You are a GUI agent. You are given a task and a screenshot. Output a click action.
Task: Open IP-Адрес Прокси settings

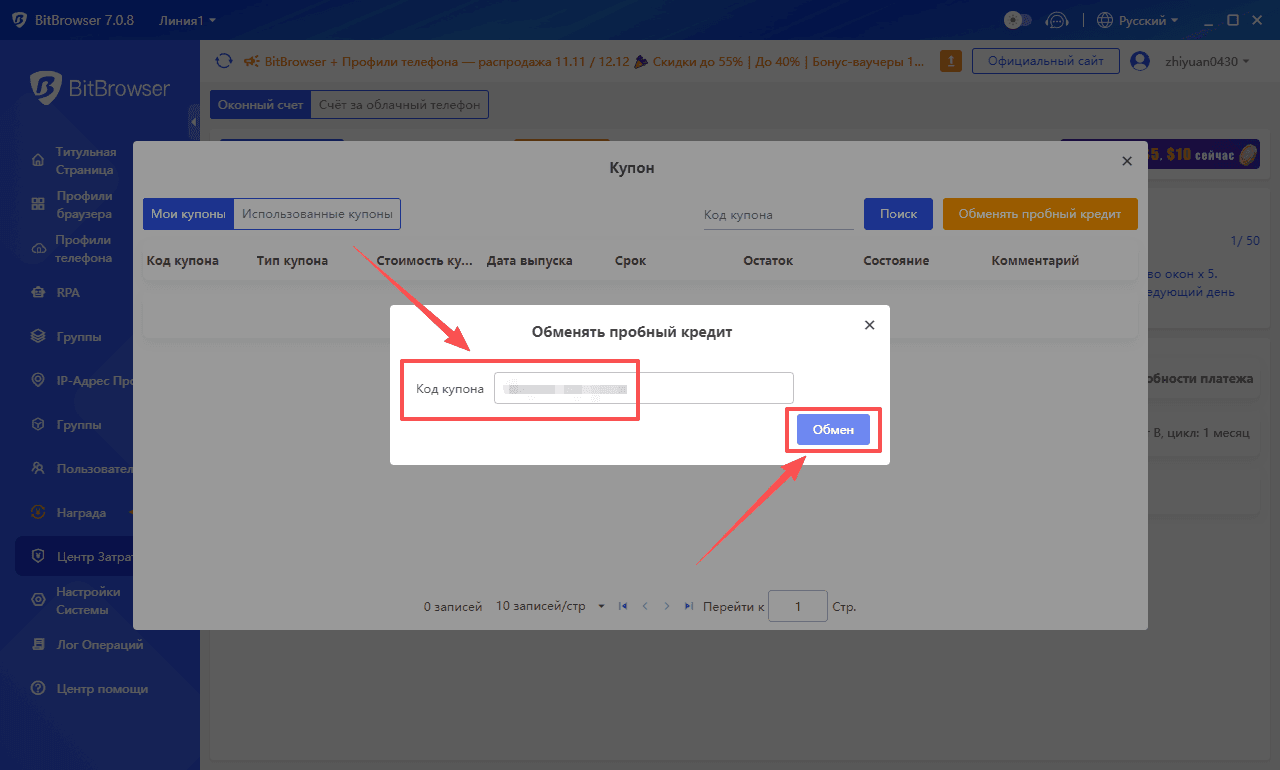click(x=40, y=380)
